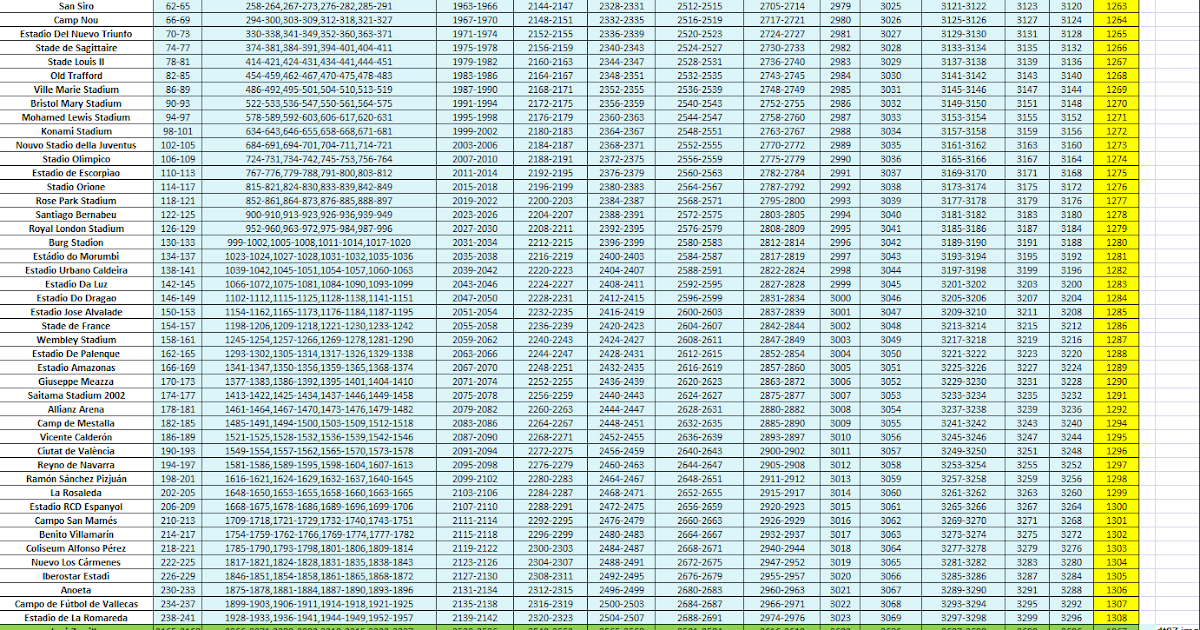Screen dimensions: 1200x630
Task: Click the Stadio Olimpico cell
Action: click(77, 159)
